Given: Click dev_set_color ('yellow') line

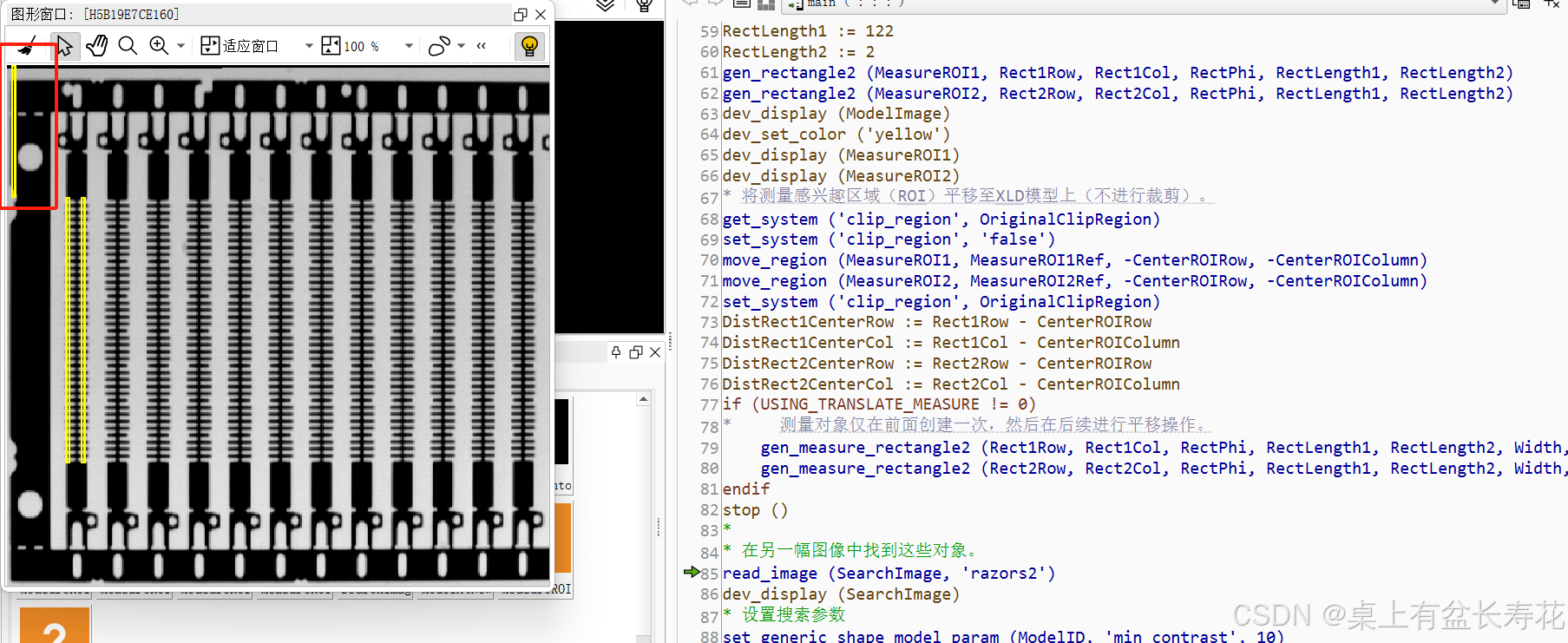Looking at the screenshot, I should pos(836,135).
